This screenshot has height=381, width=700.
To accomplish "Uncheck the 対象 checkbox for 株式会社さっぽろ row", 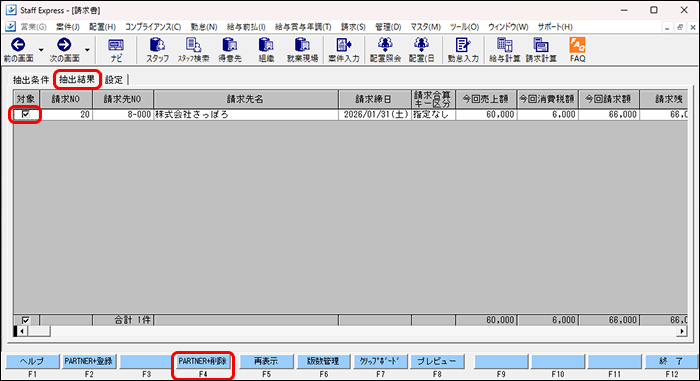I will pos(25,114).
